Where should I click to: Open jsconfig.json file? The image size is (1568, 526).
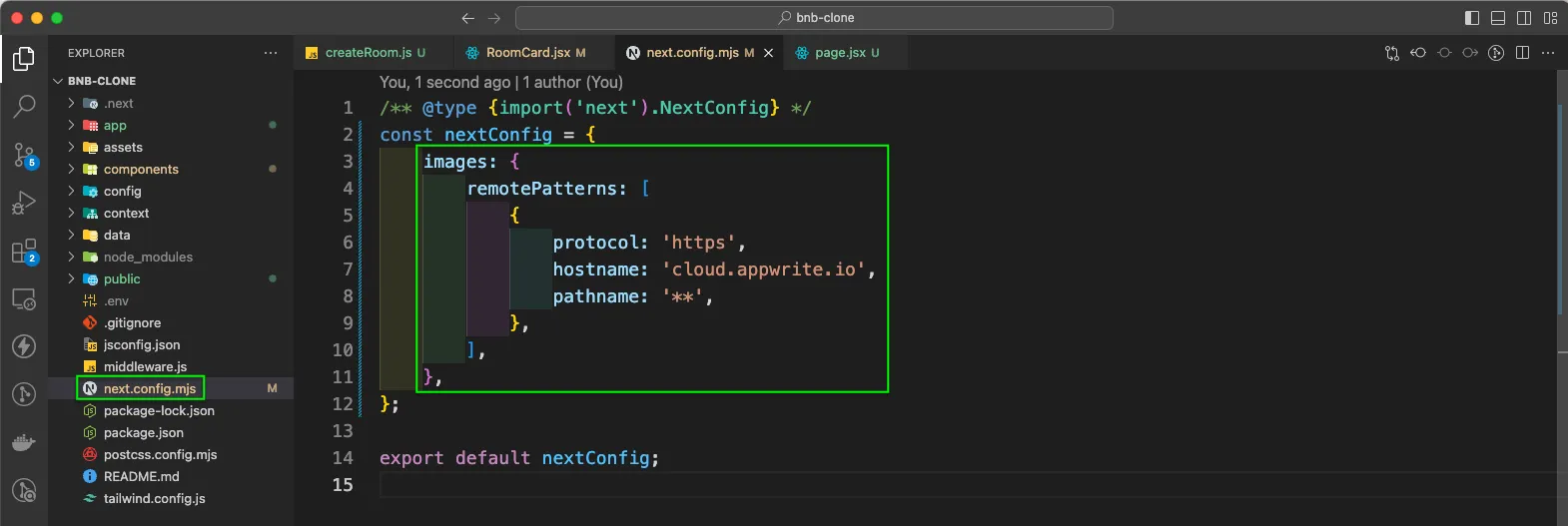(171, 344)
